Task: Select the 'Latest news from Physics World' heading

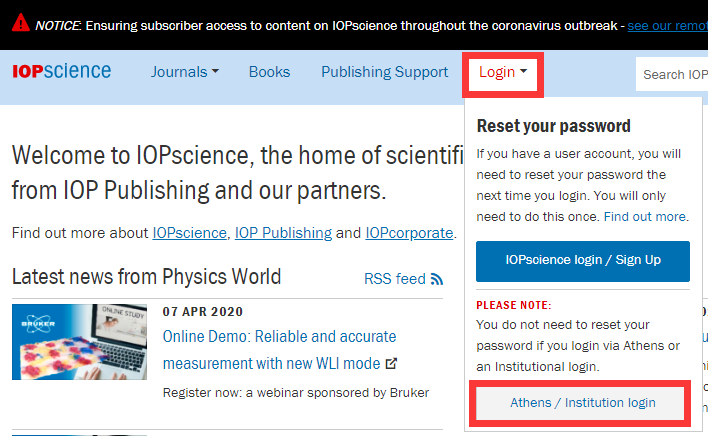Action: tap(146, 276)
